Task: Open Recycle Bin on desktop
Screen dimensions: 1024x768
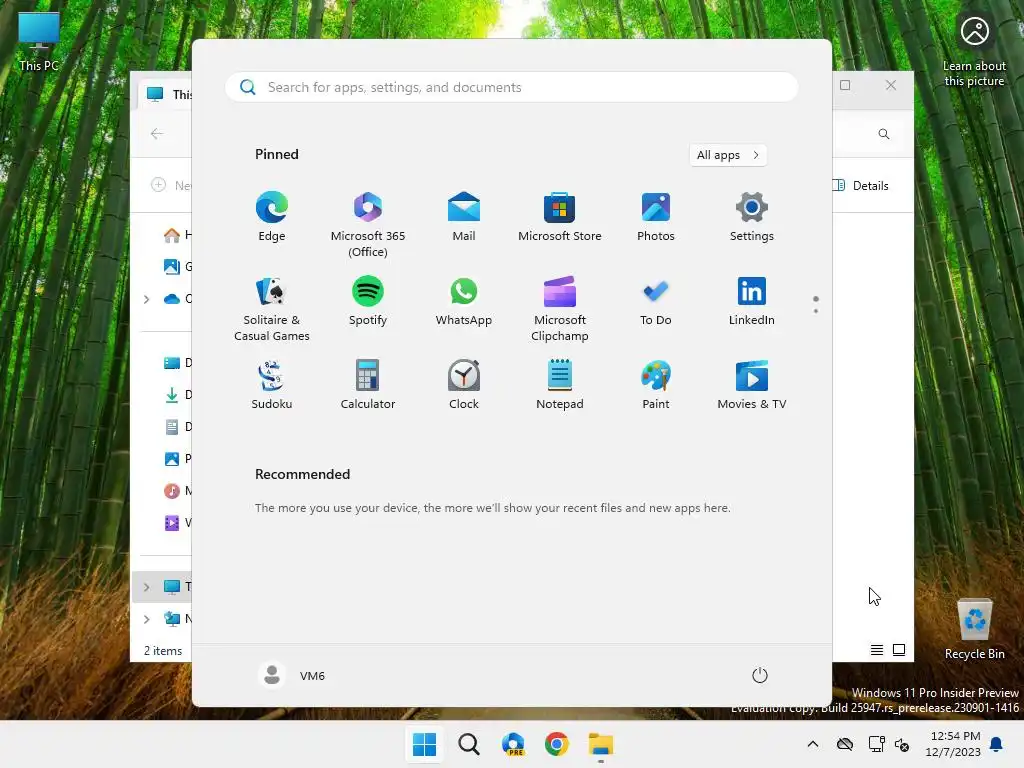Action: tap(974, 628)
